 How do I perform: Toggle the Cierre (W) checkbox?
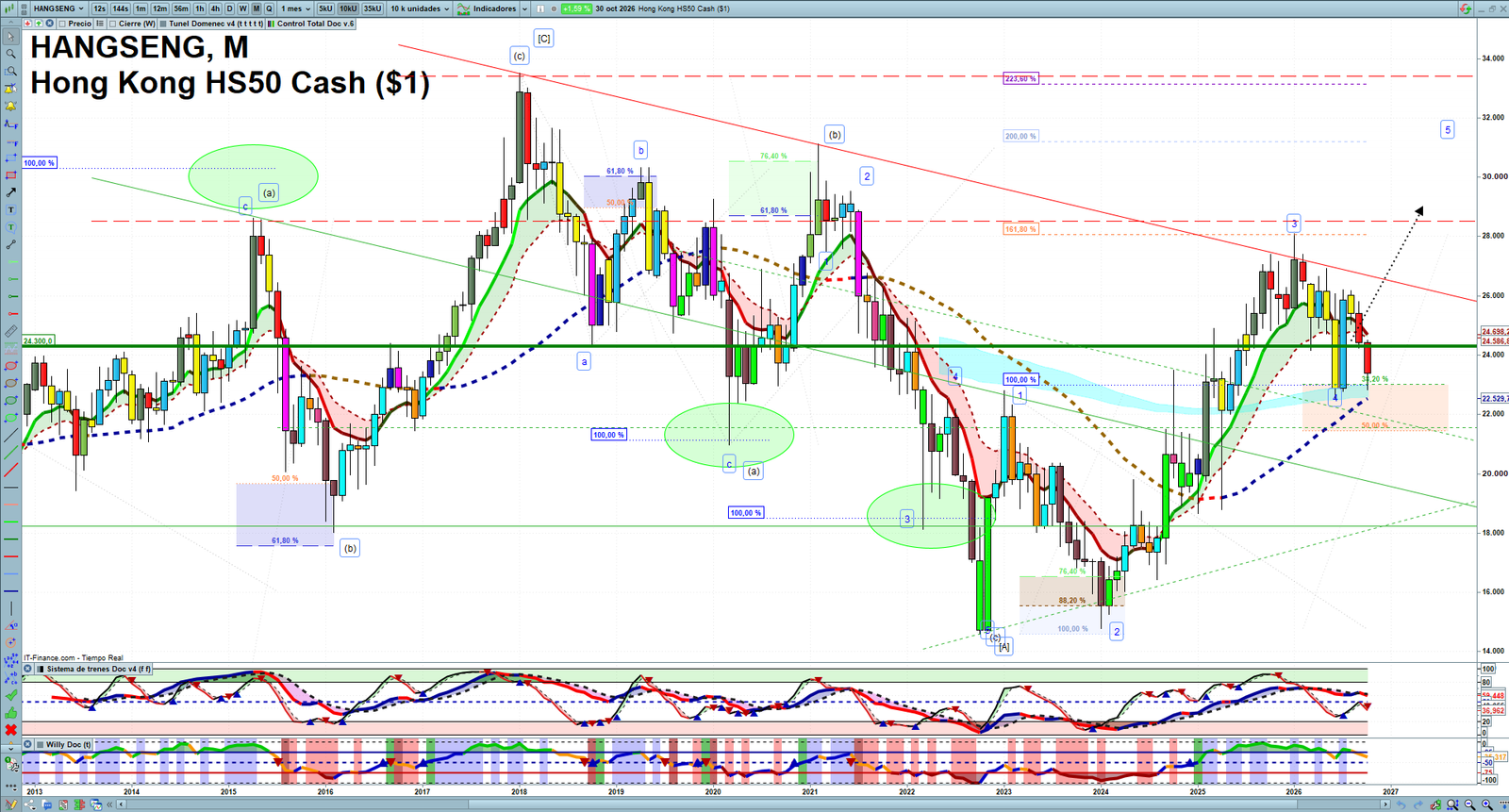[112, 24]
